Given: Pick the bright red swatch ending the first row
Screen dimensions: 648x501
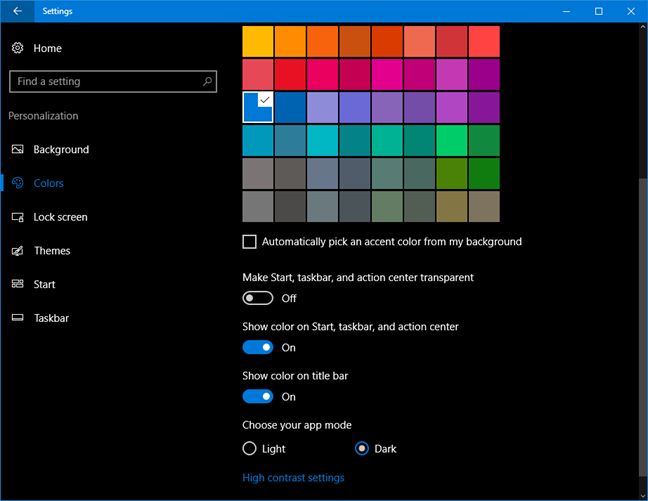Looking at the screenshot, I should click(x=484, y=41).
